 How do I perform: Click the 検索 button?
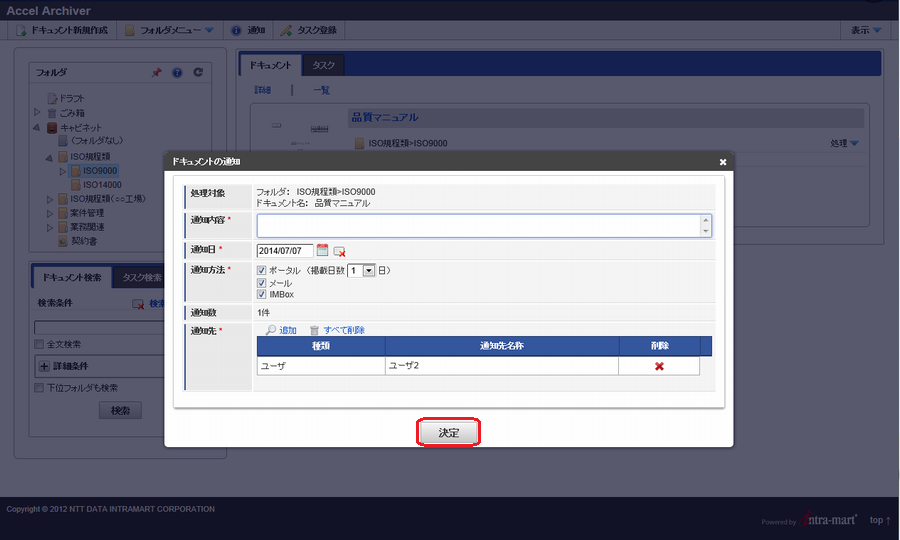120,411
